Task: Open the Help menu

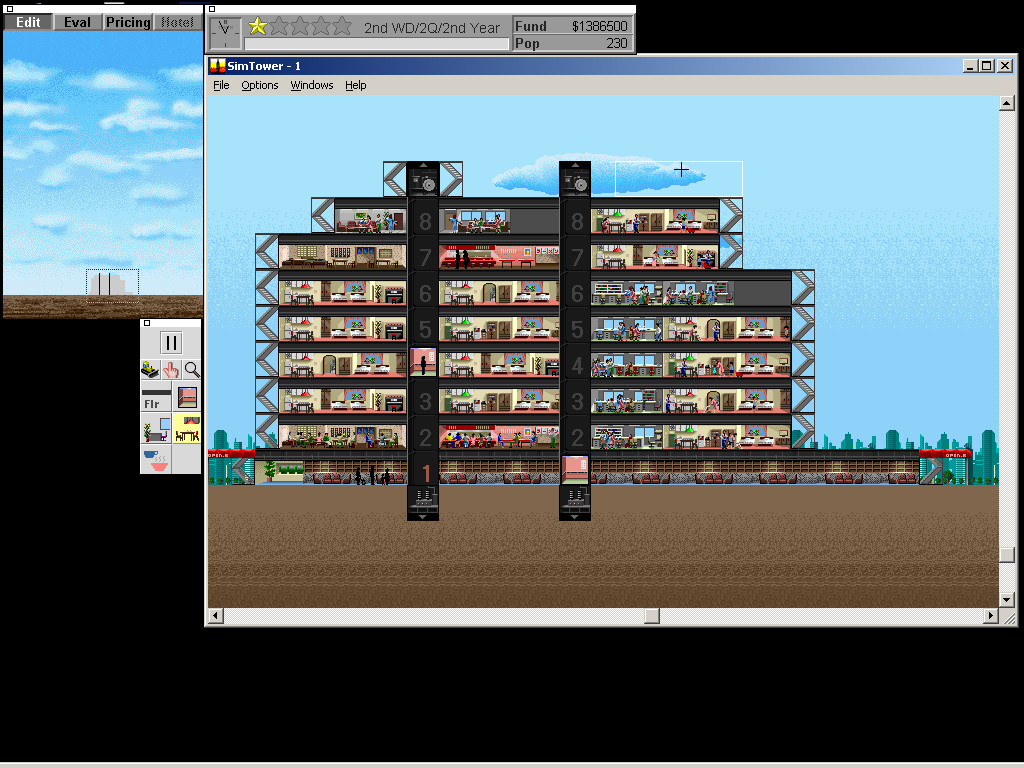Action: pyautogui.click(x=355, y=85)
